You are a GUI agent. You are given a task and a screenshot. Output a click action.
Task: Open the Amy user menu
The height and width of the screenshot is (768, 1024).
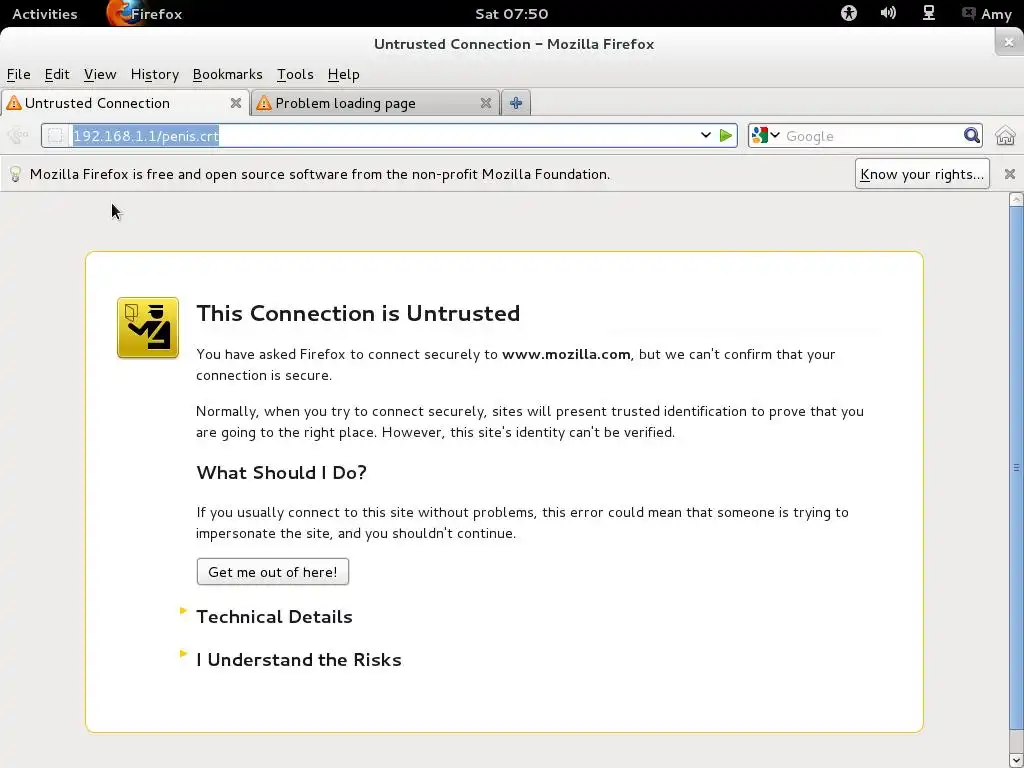click(x=987, y=14)
